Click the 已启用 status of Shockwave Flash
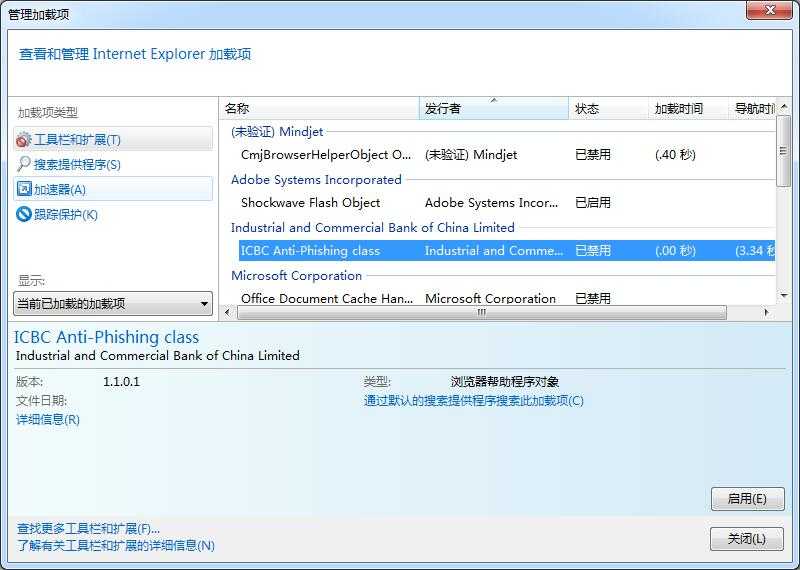 [x=593, y=203]
